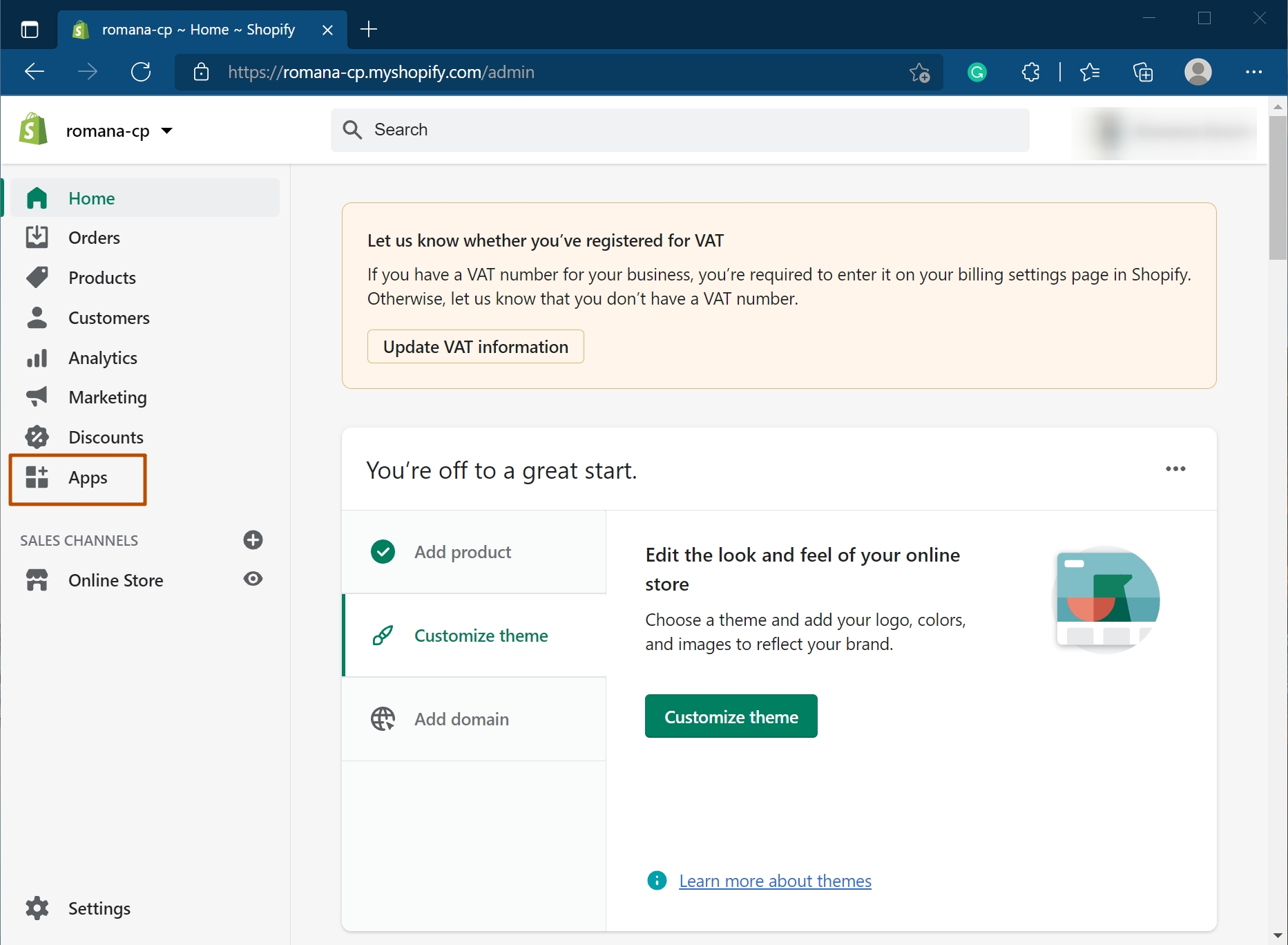Click the browser address bar URL
Screen dimensions: 1288x945
(381, 72)
